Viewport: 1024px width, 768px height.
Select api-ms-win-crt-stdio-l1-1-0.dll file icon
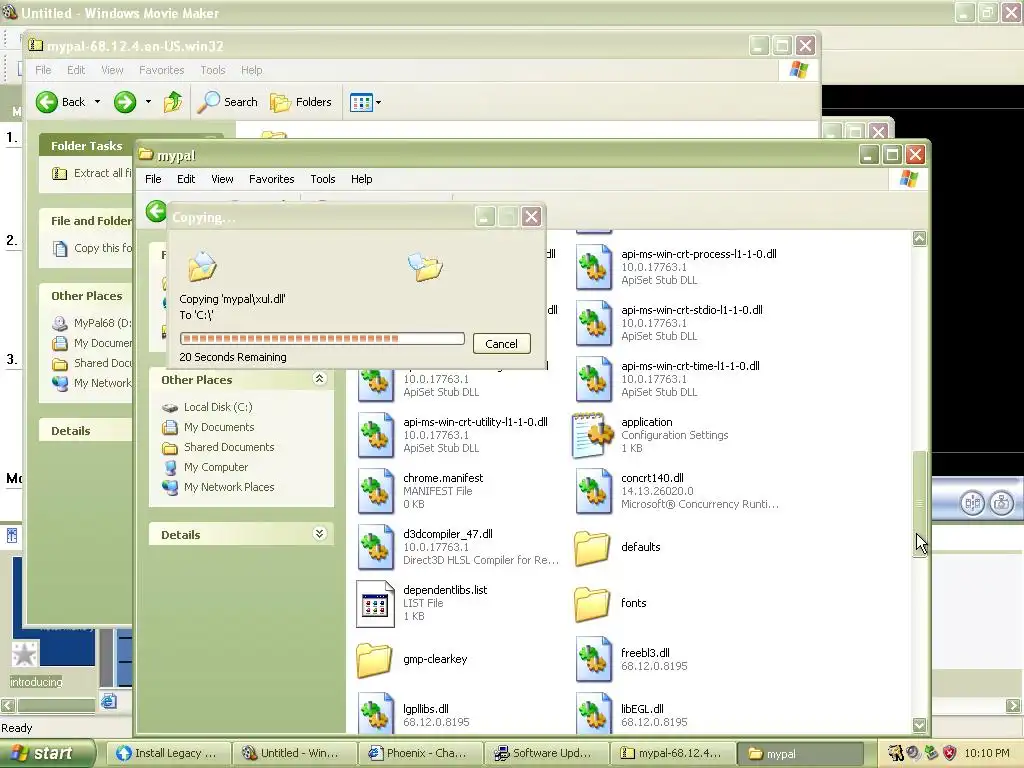tap(593, 323)
